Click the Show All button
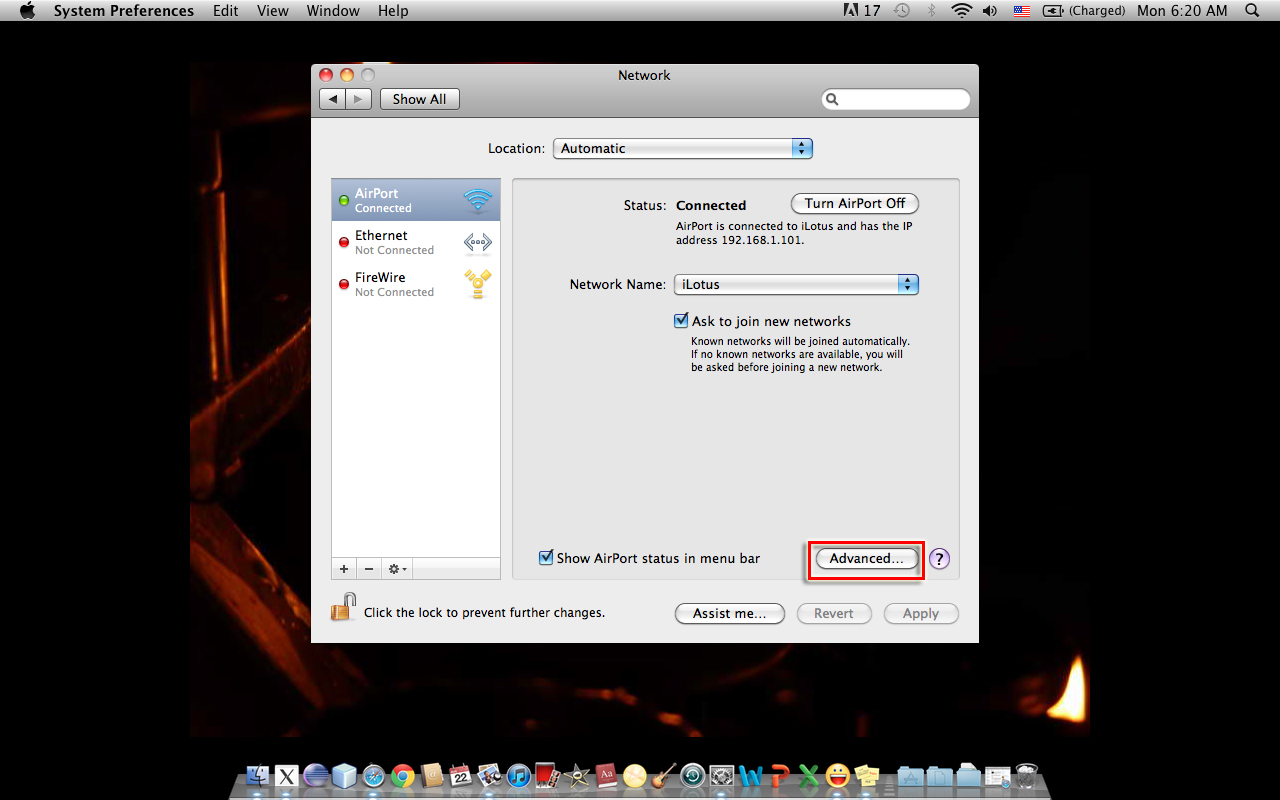The height and width of the screenshot is (800, 1280). 420,99
